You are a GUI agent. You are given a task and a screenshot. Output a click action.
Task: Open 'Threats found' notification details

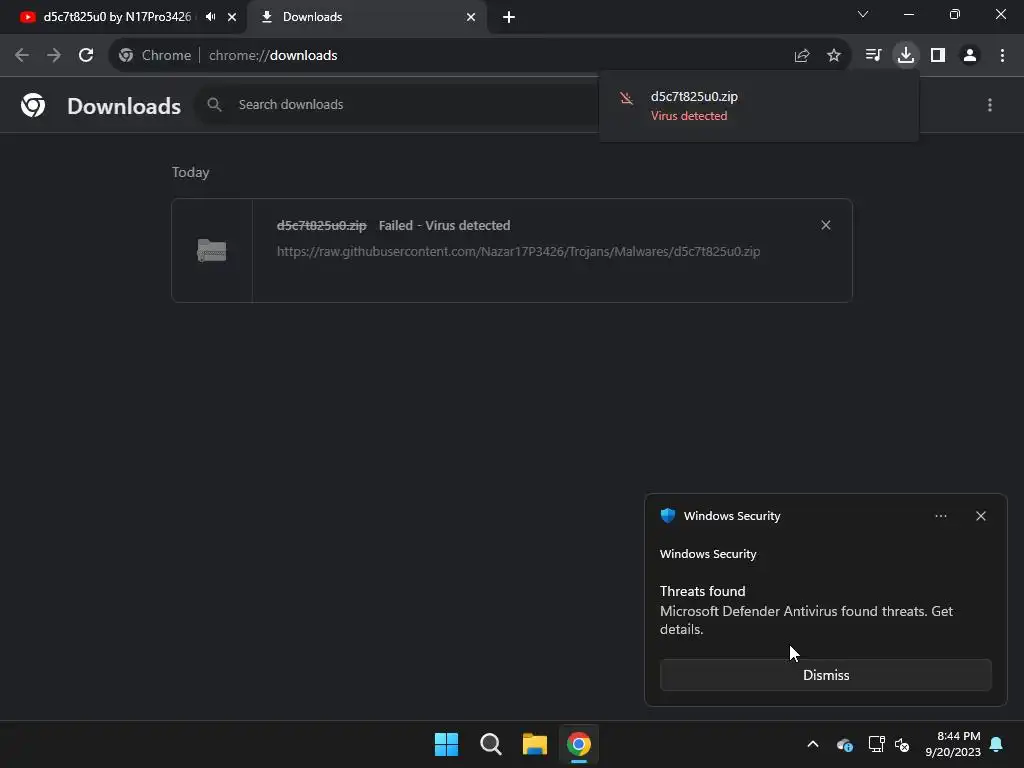pos(807,611)
